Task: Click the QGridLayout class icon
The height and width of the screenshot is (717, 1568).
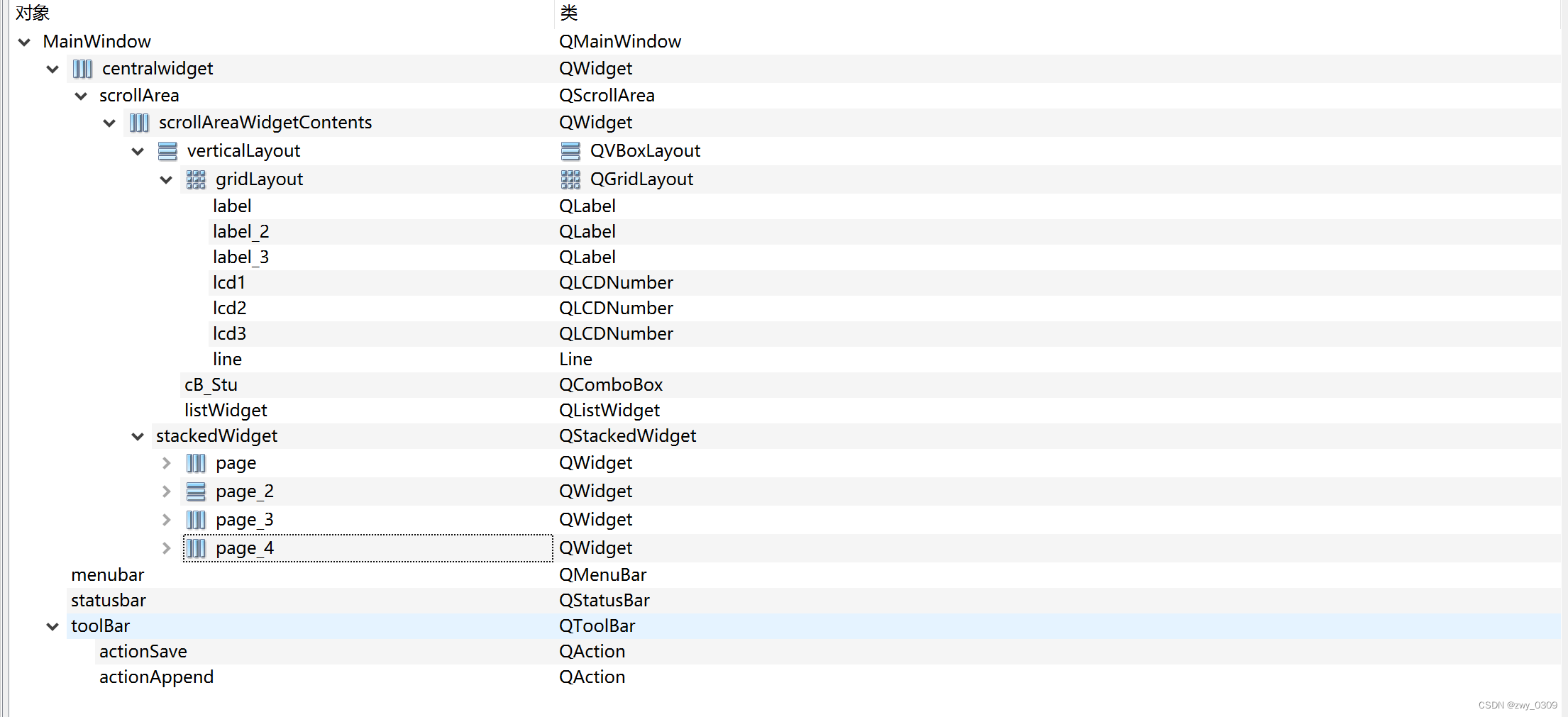Action: coord(570,179)
